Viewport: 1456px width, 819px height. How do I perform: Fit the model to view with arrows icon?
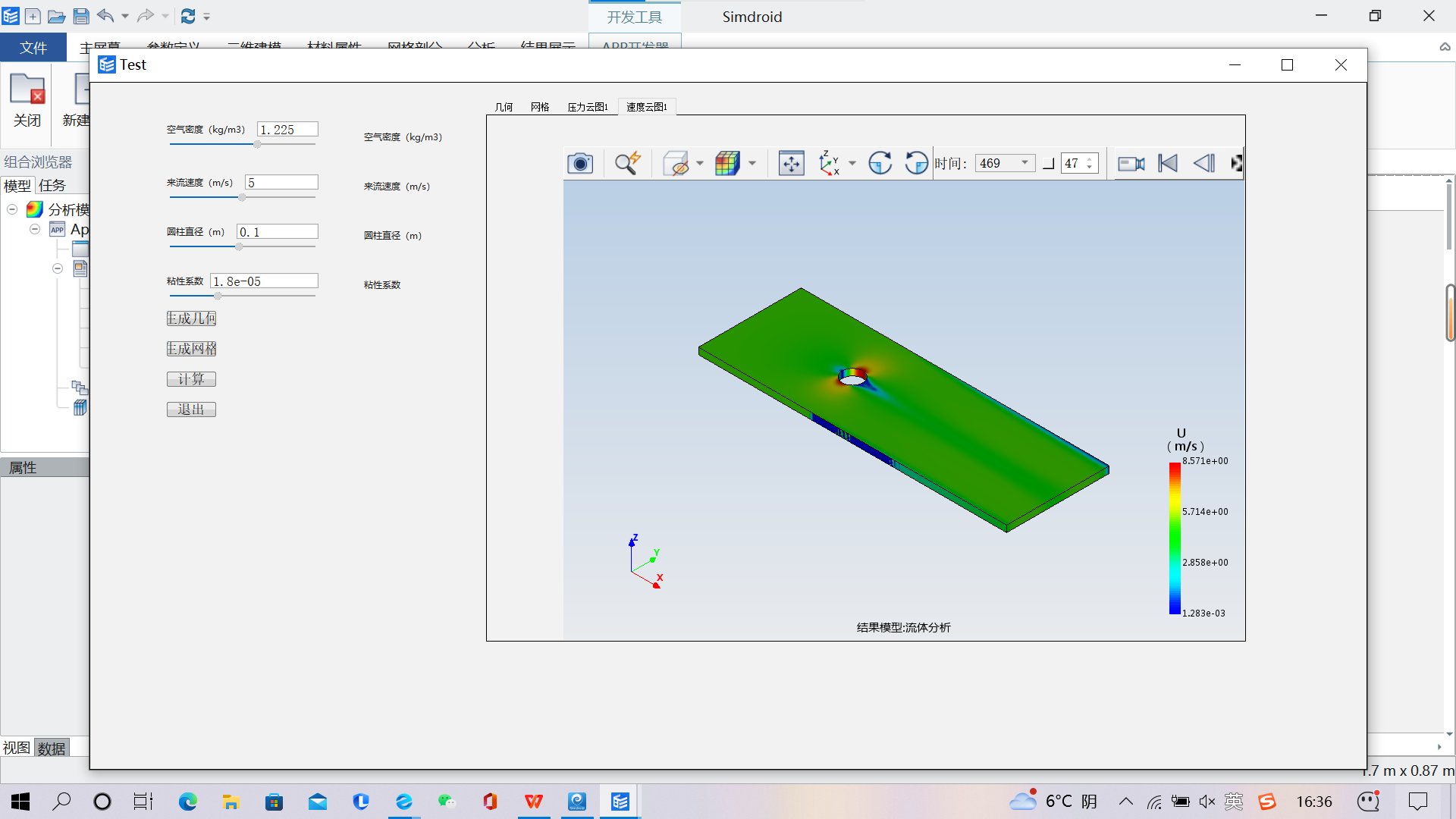point(791,163)
